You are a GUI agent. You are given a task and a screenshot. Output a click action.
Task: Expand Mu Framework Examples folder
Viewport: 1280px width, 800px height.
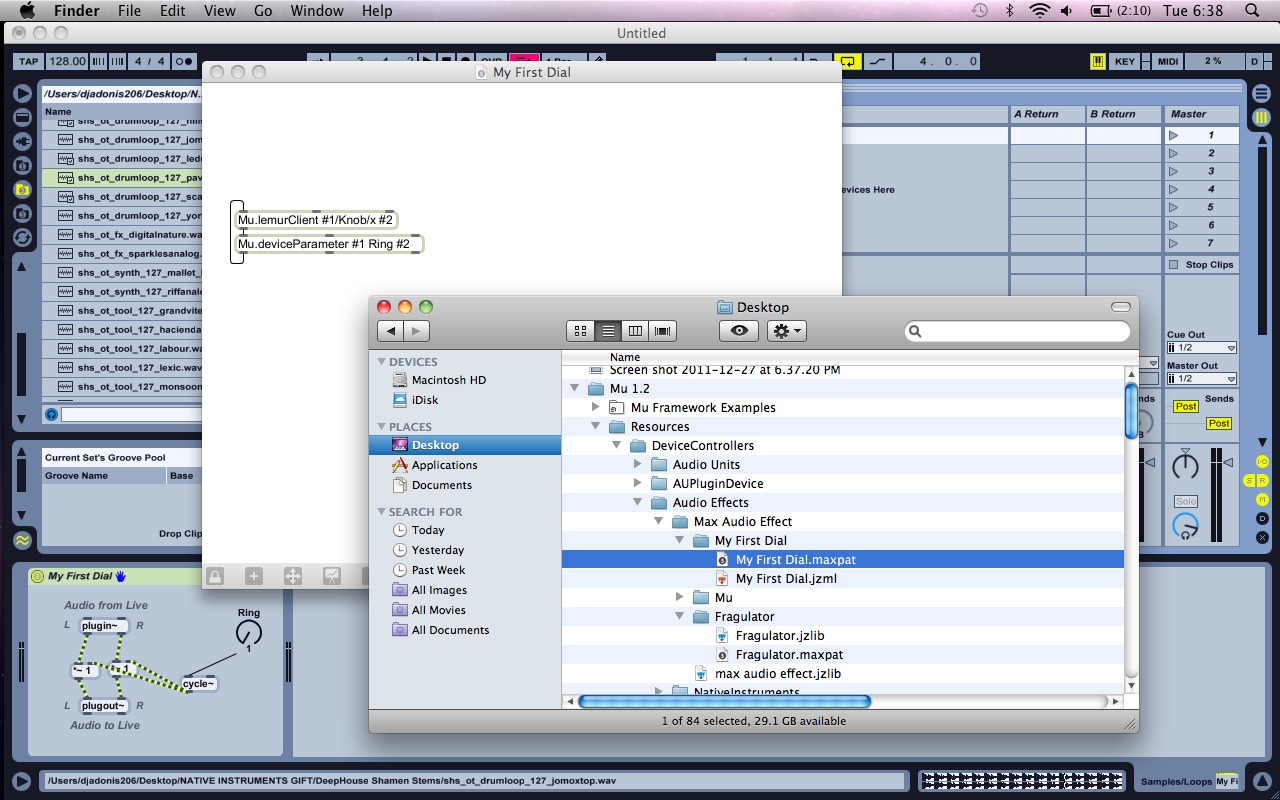coord(596,407)
